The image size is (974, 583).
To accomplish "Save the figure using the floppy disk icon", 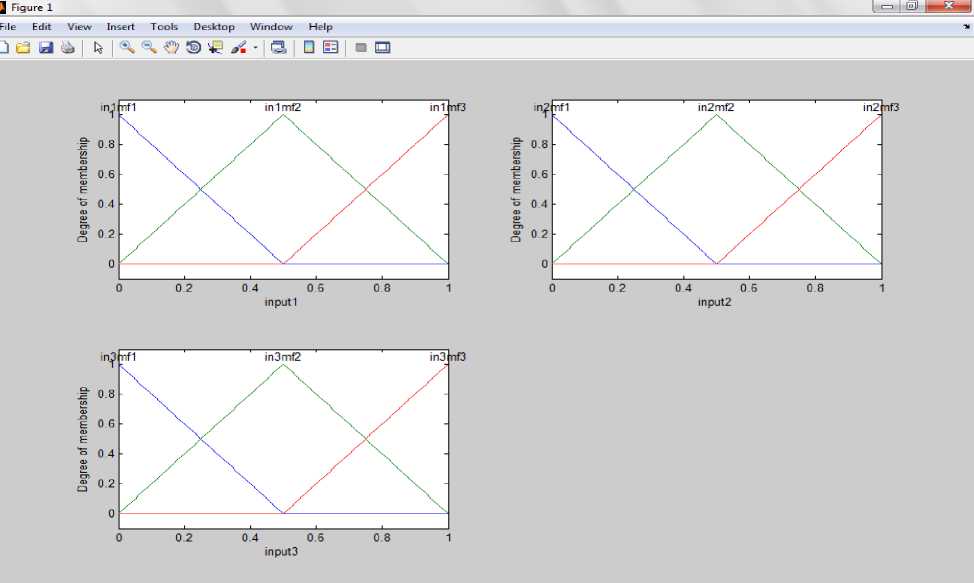I will tap(46, 48).
